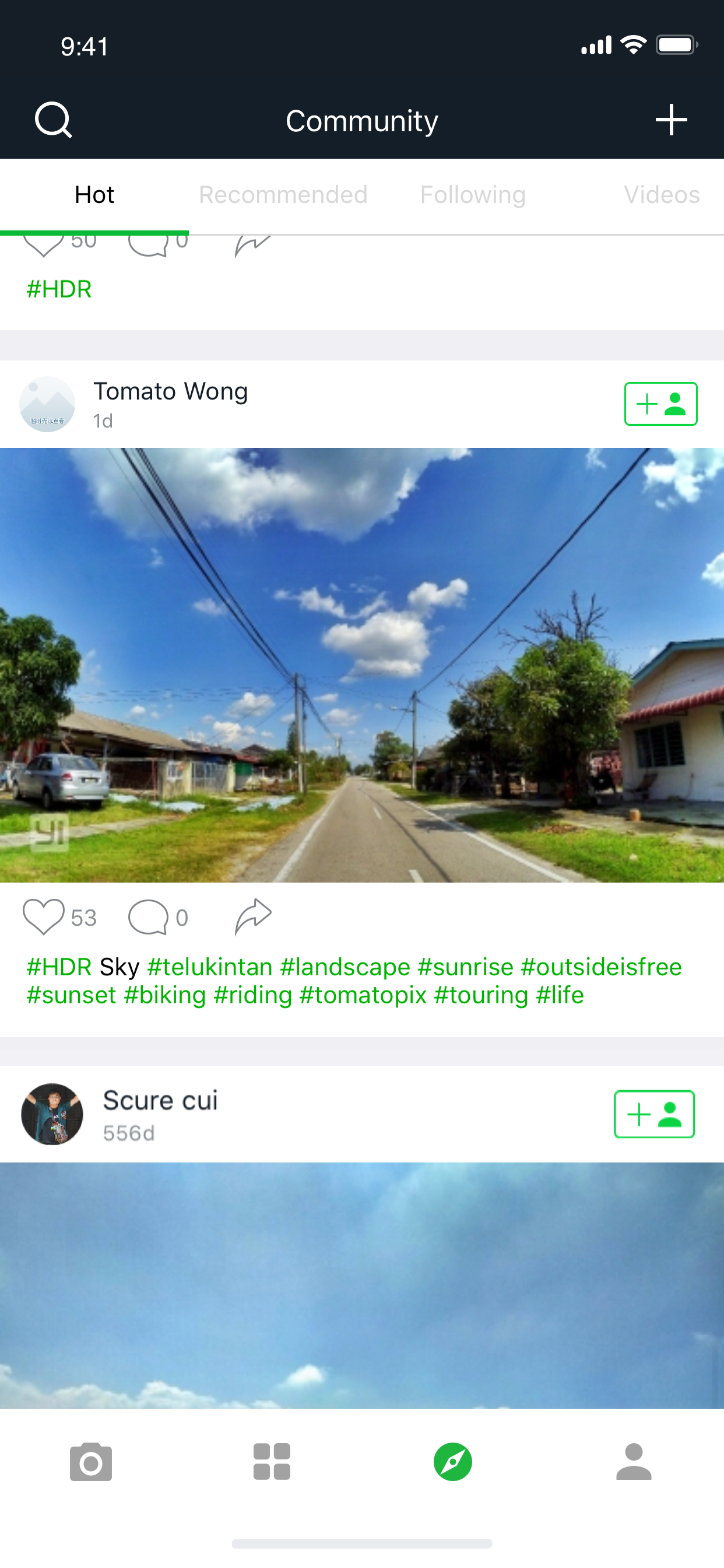Select the Hot tab
Viewport: 724px width, 1568px height.
[94, 195]
